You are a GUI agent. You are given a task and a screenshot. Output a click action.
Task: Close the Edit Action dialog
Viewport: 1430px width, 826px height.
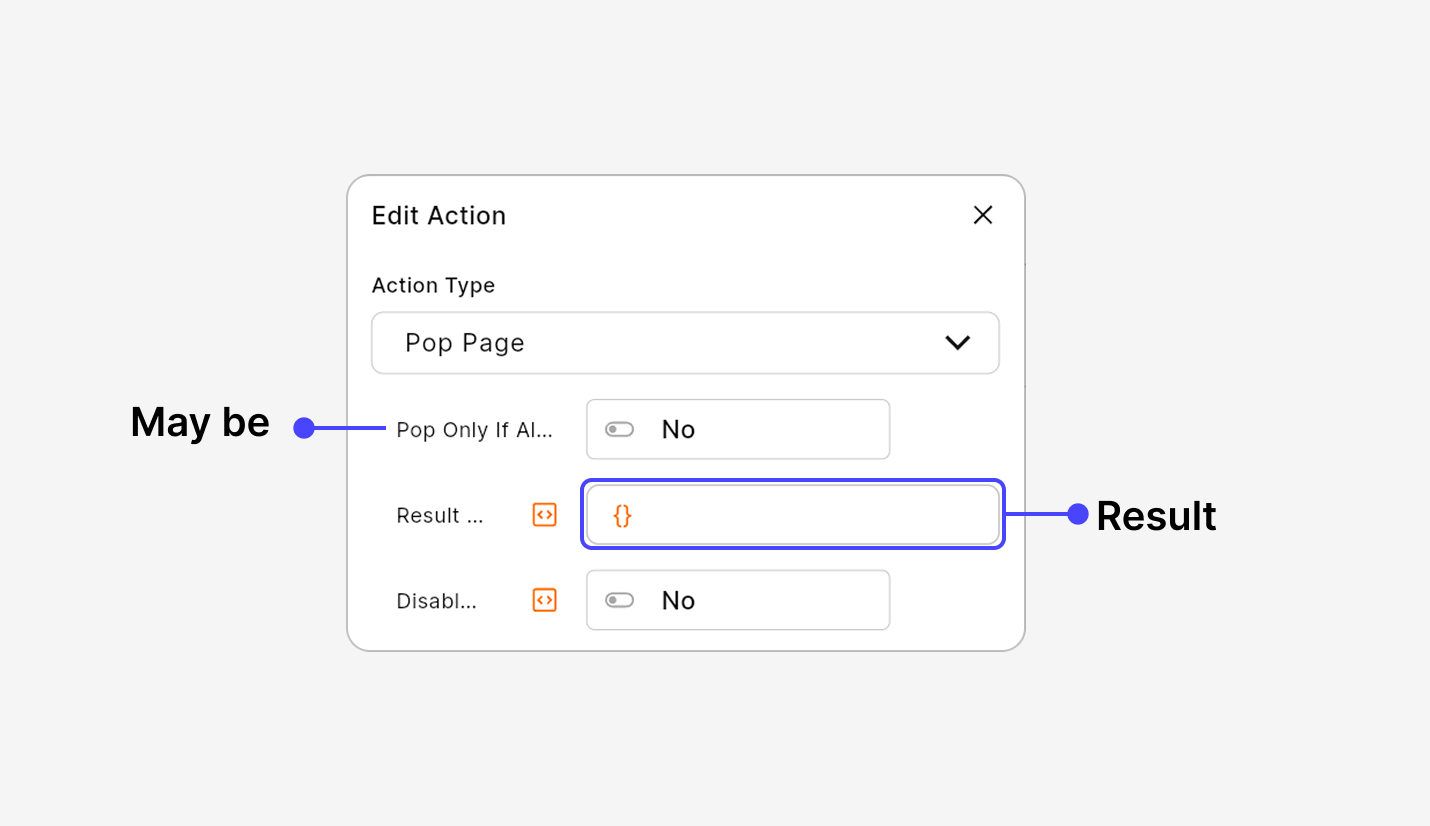click(x=983, y=215)
